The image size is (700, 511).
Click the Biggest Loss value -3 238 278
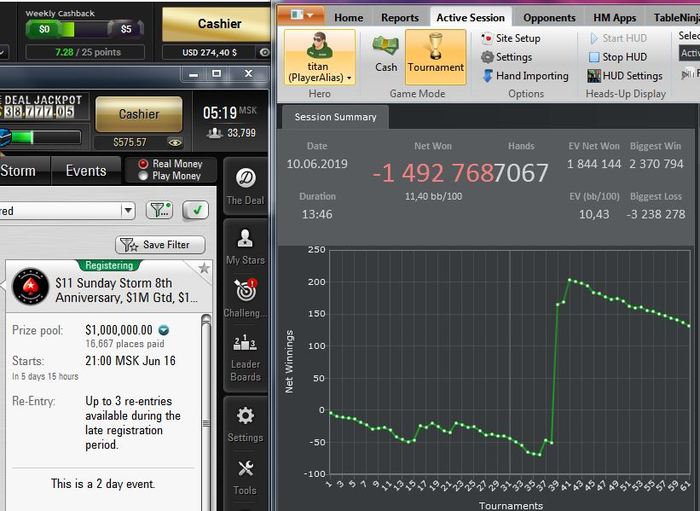pyautogui.click(x=656, y=214)
